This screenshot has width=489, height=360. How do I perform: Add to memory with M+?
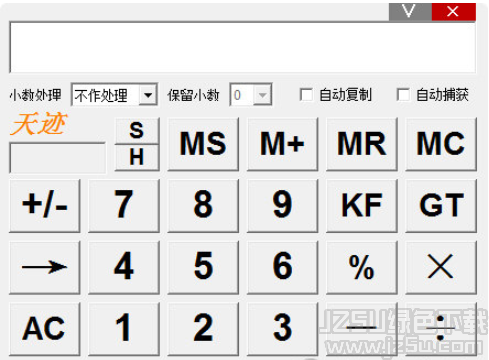[282, 144]
